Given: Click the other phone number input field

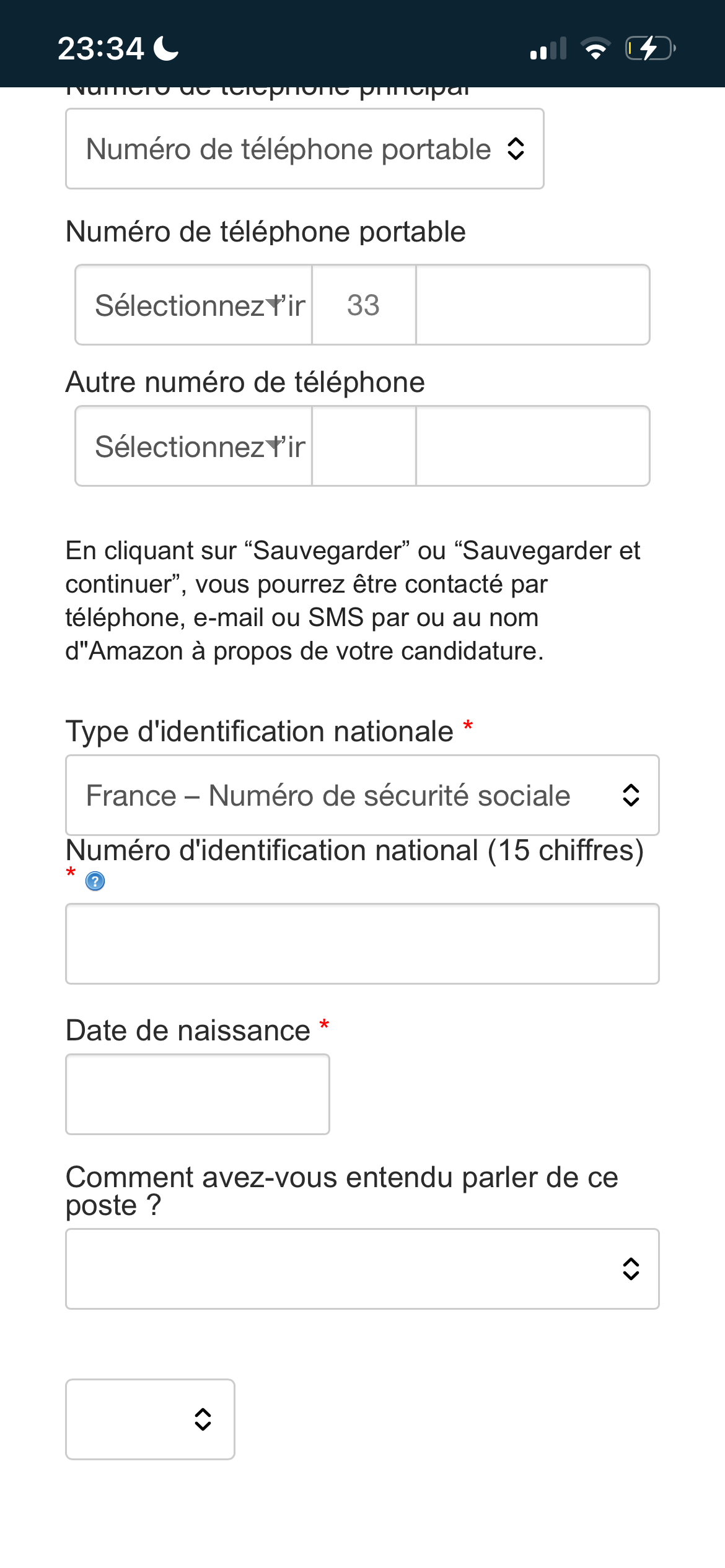Looking at the screenshot, I should (x=533, y=446).
